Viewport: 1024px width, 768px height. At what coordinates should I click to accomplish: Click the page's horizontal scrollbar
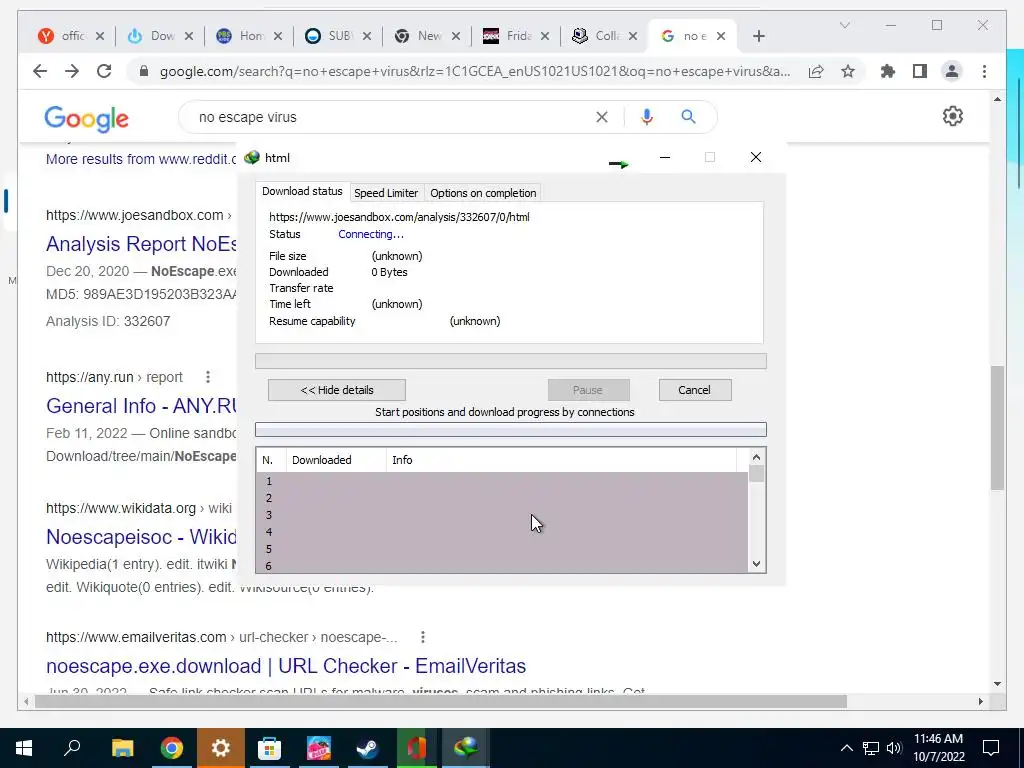(441, 701)
